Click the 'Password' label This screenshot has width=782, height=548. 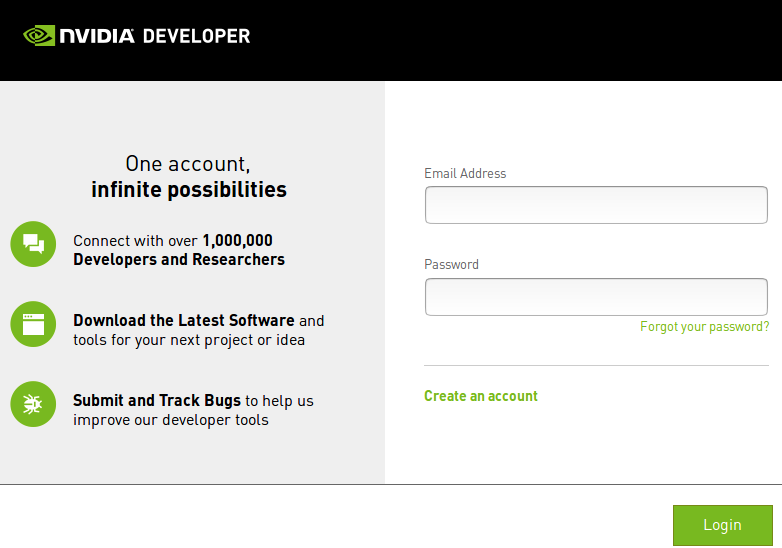pos(451,264)
